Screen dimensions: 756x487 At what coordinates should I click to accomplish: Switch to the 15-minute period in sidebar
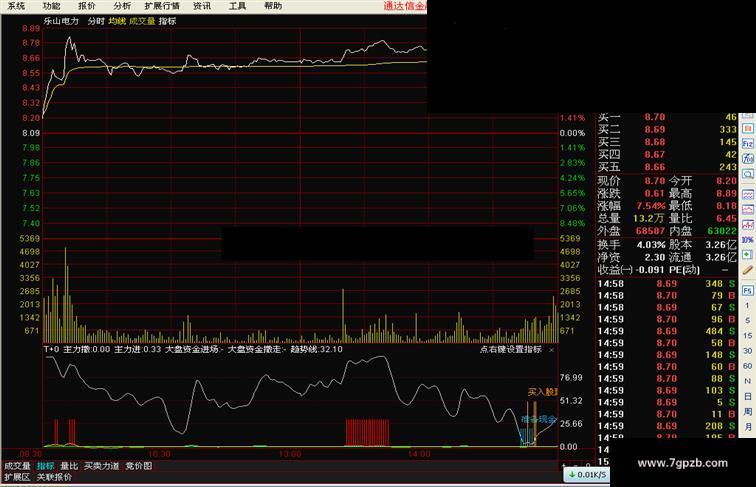(x=747, y=336)
